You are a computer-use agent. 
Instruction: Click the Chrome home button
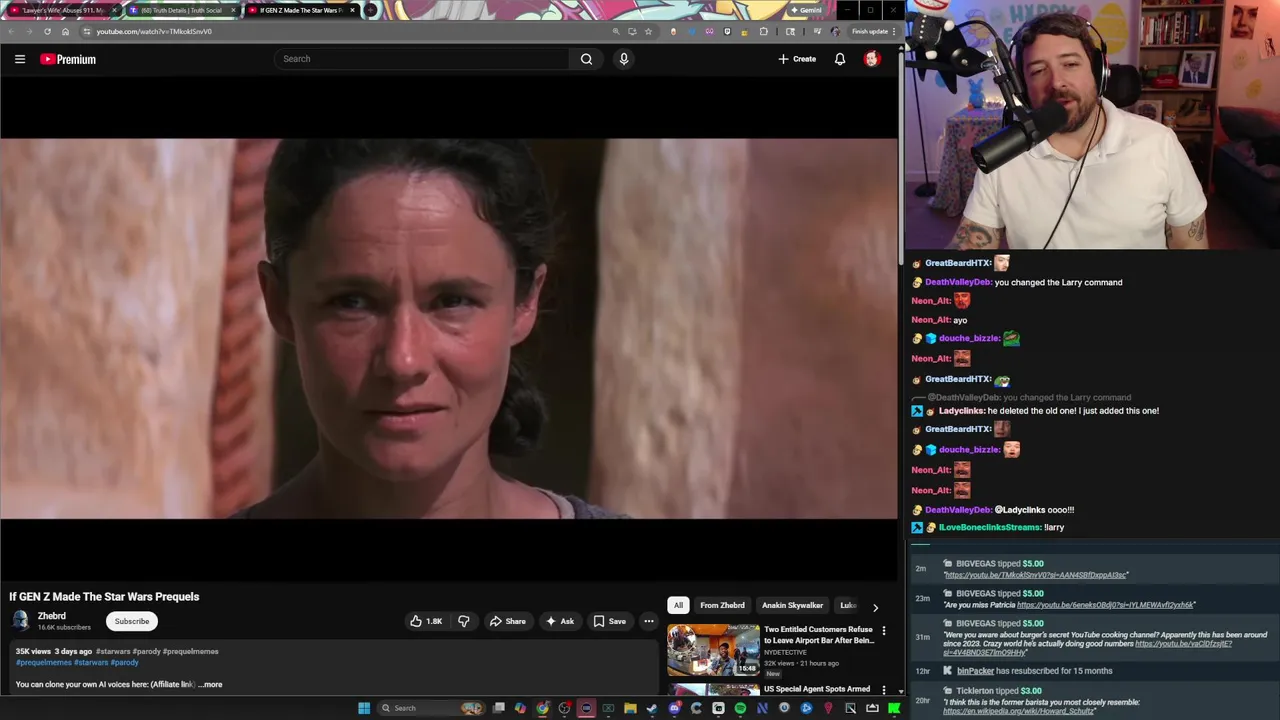[65, 31]
